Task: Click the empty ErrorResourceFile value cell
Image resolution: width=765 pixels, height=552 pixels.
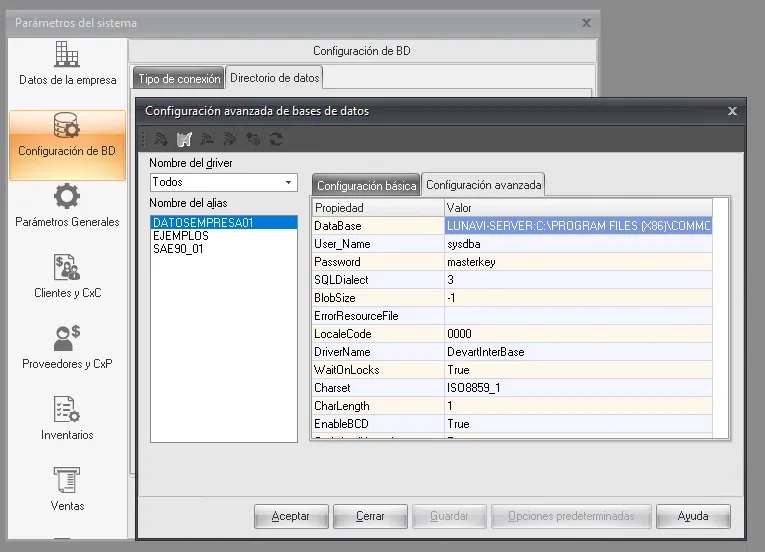Action: point(578,316)
